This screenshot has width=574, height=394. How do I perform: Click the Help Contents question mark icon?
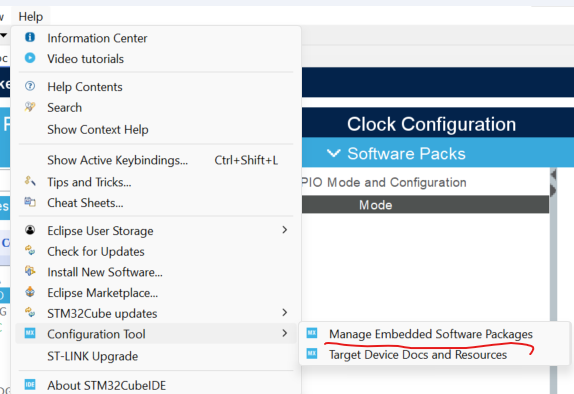pyautogui.click(x=30, y=86)
